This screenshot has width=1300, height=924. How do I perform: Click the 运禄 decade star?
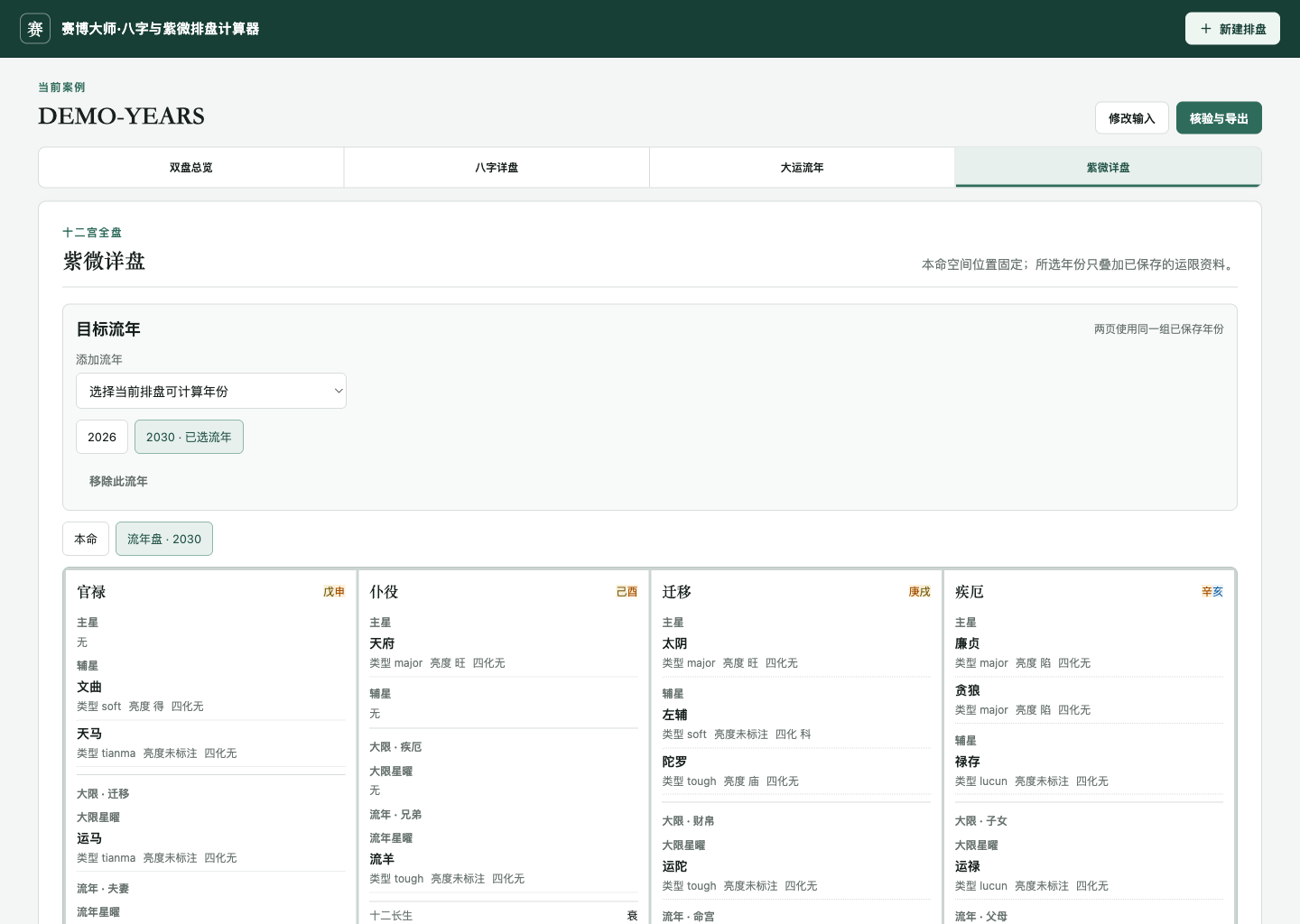967,866
